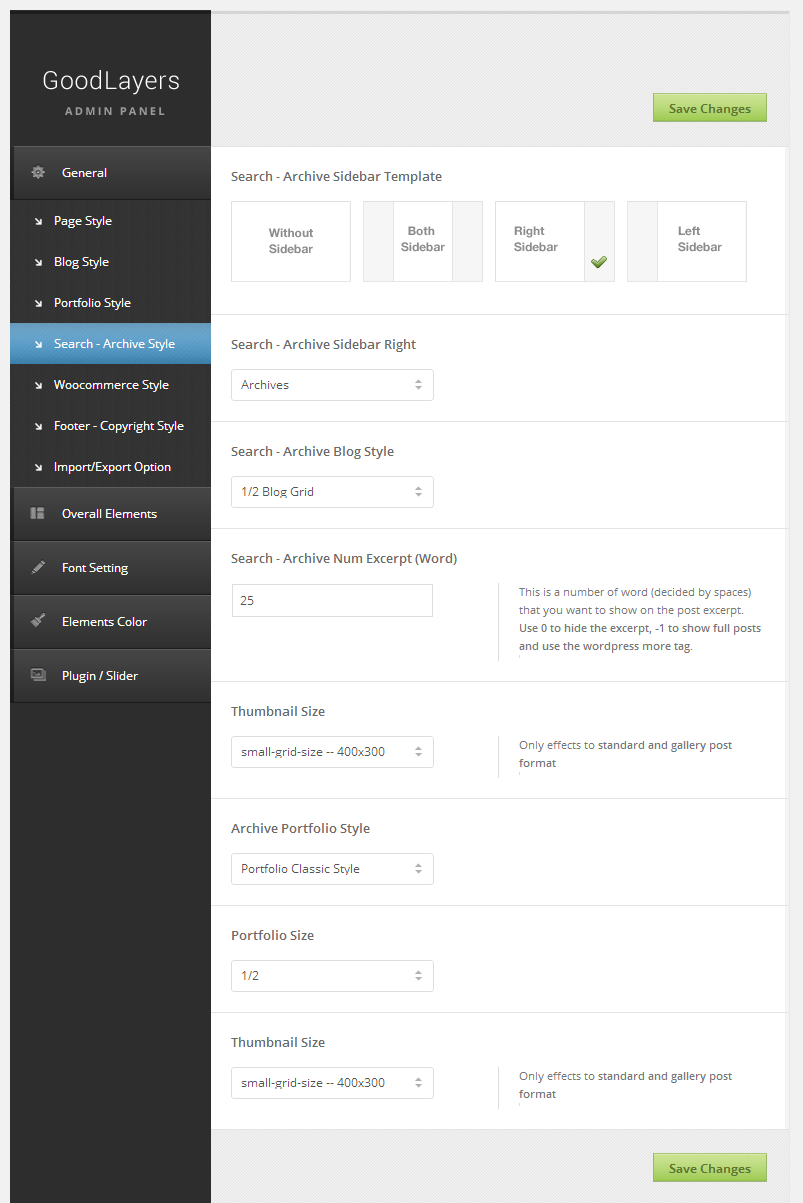The image size is (803, 1203).
Task: Click the arrow icon beside Woocommerce Style
Action: pos(38,385)
